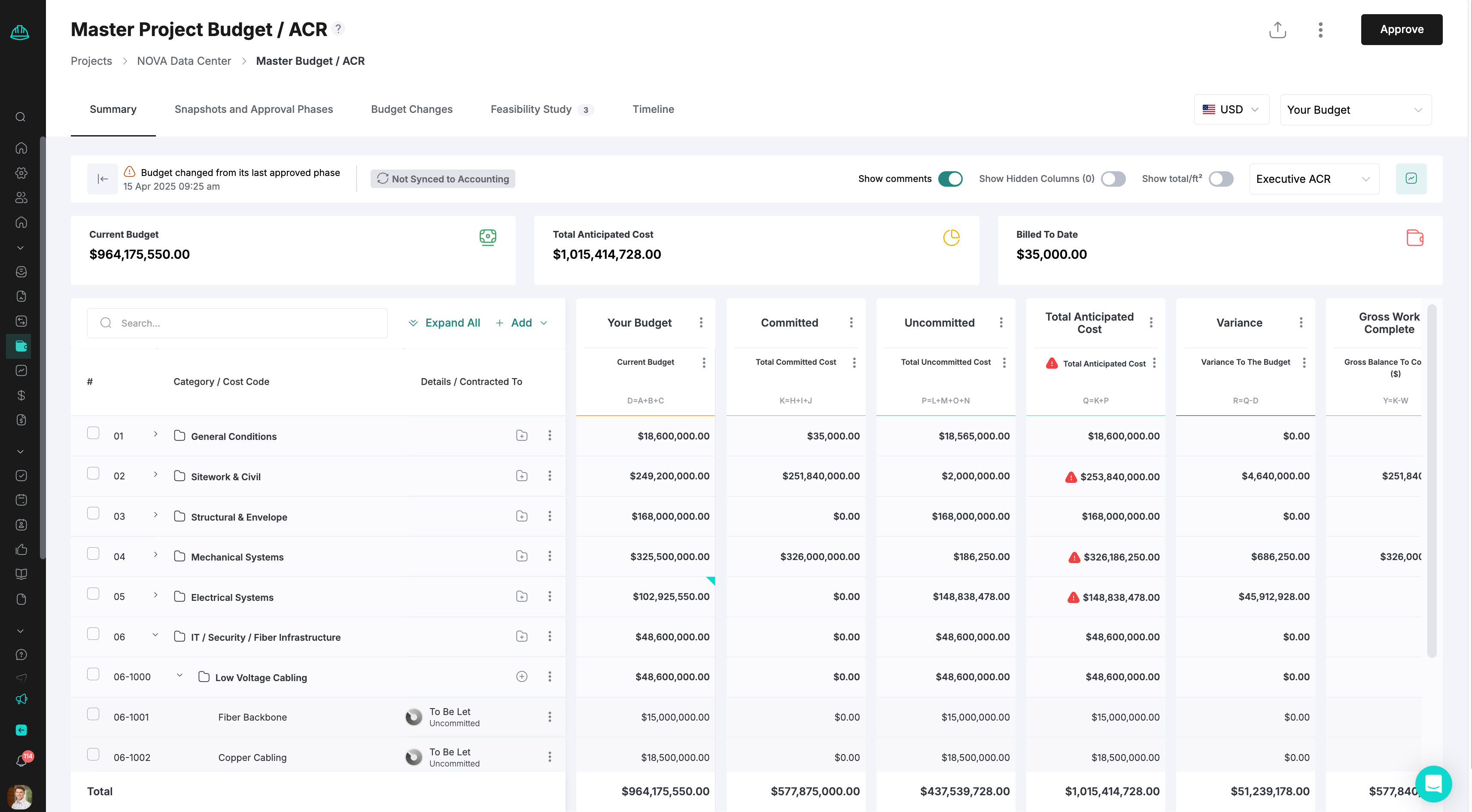Click the Electrical Systems commented budget cell
This screenshot has height=812, width=1472.
click(x=645, y=596)
